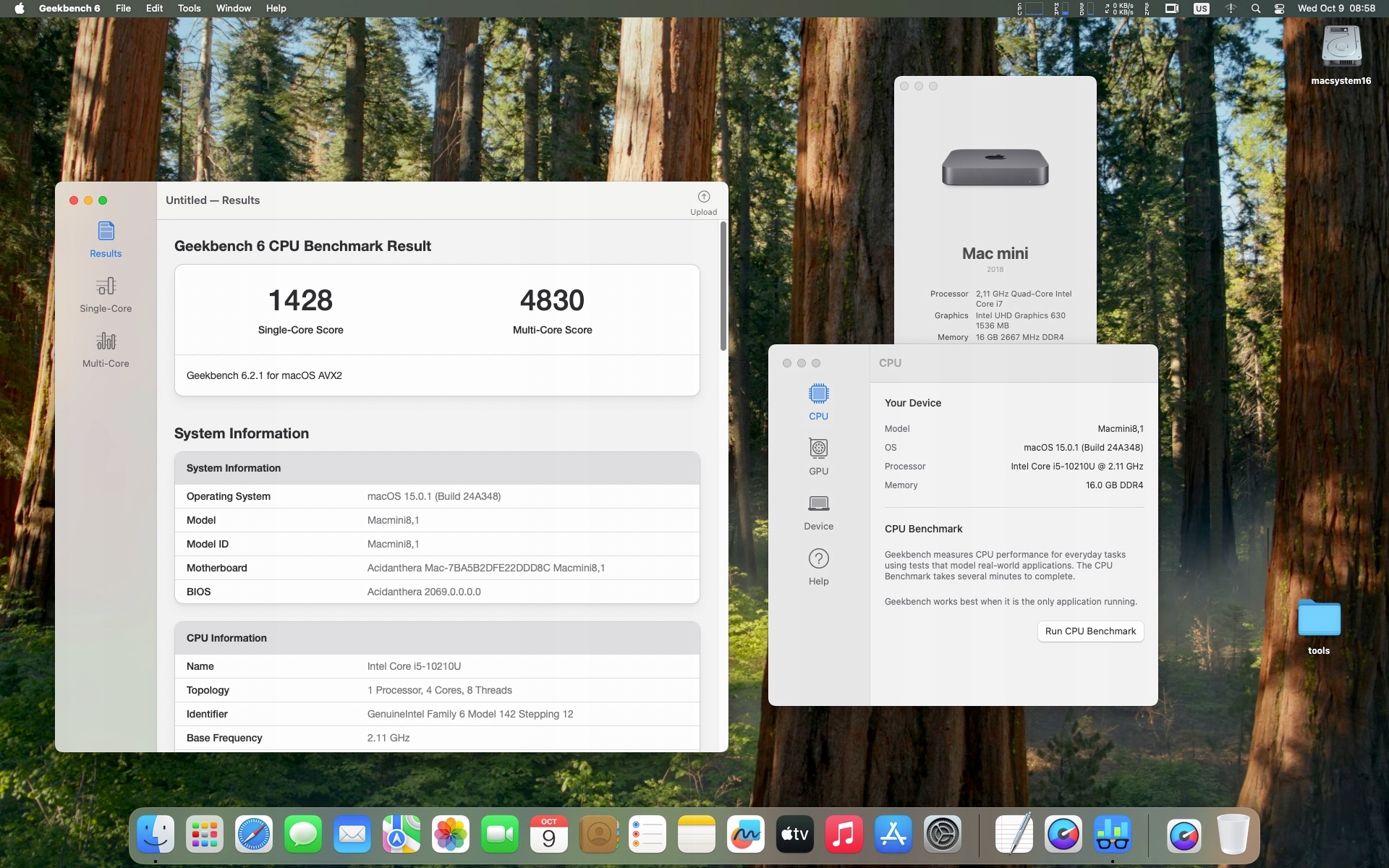Click the US input source selector

(1201, 8)
